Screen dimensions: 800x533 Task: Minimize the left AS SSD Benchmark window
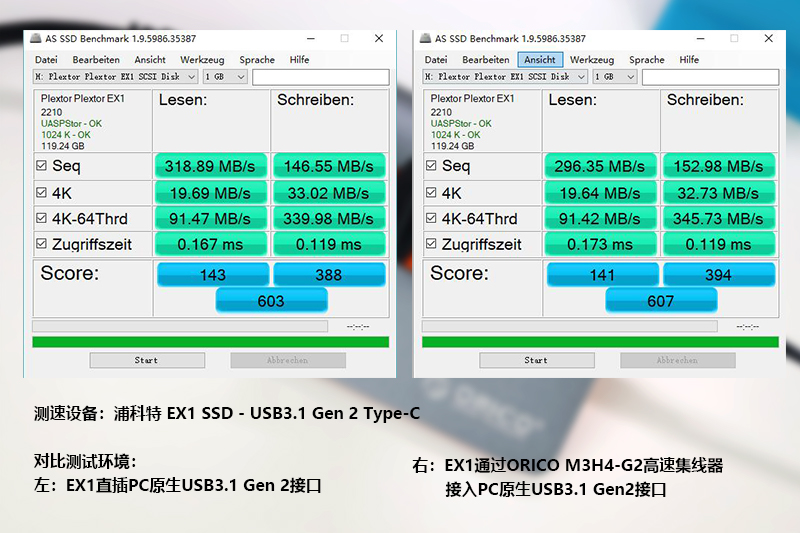click(311, 38)
